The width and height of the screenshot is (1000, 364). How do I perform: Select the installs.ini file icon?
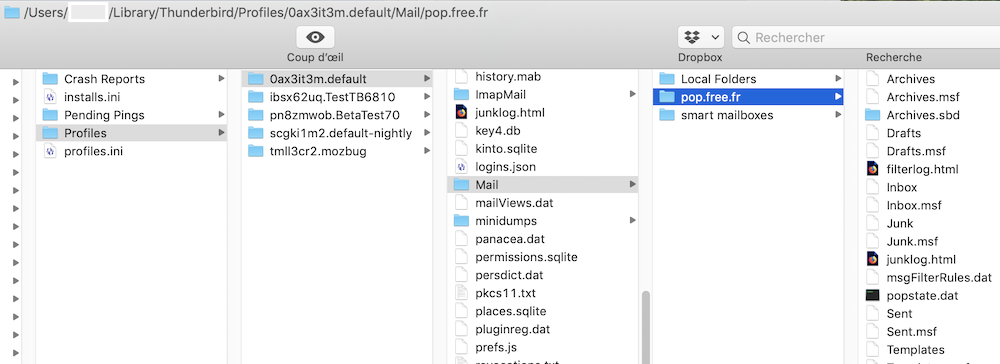pyautogui.click(x=50, y=97)
